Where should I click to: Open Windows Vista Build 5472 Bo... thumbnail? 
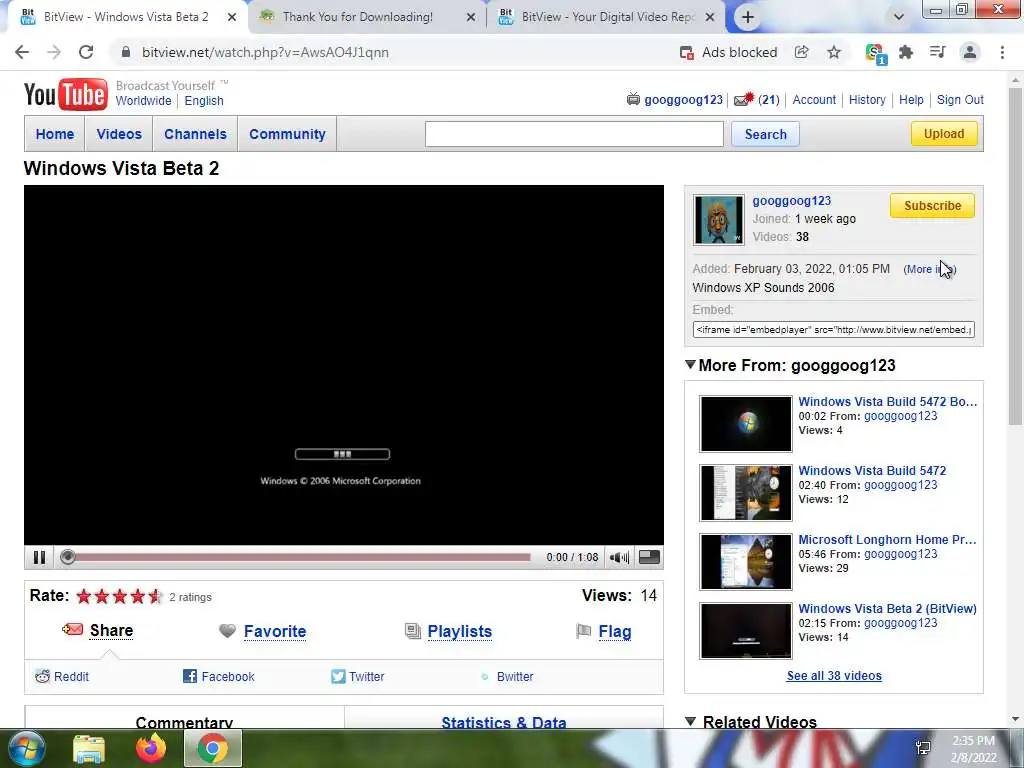(746, 424)
